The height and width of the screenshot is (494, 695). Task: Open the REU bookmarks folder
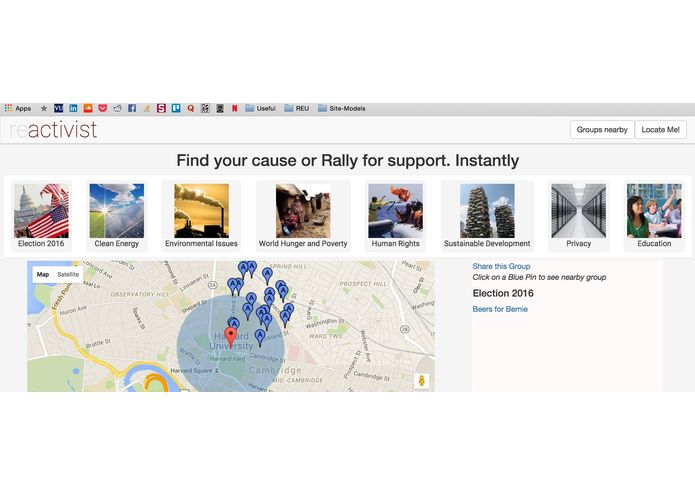click(x=297, y=108)
